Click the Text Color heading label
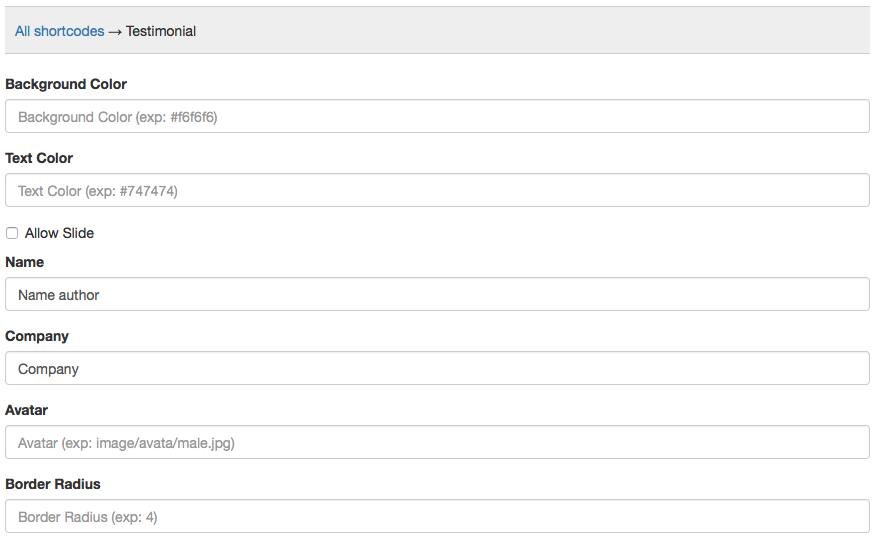Image resolution: width=877 pixels, height=551 pixels. (x=39, y=158)
